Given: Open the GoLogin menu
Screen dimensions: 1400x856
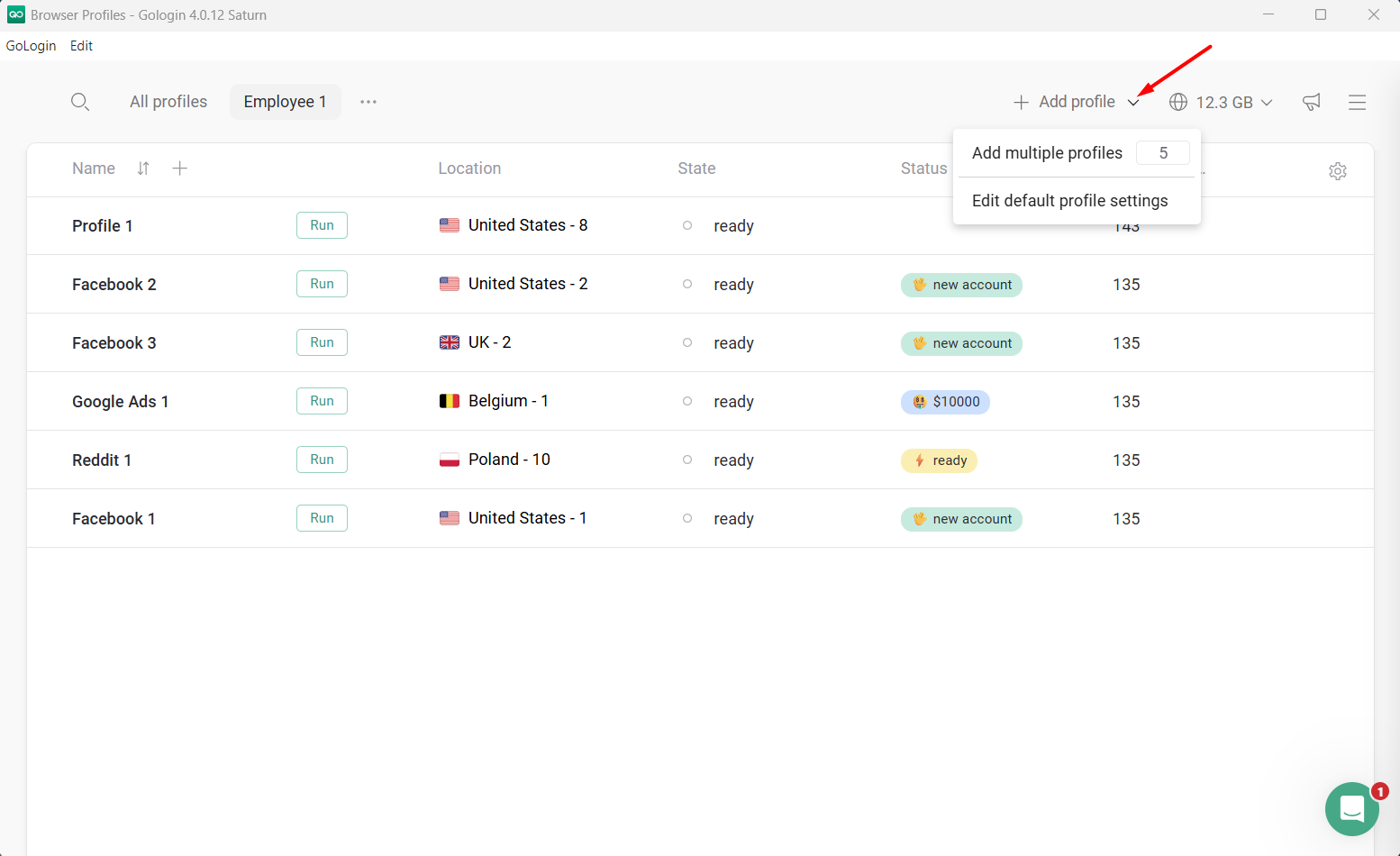Looking at the screenshot, I should pos(32,46).
